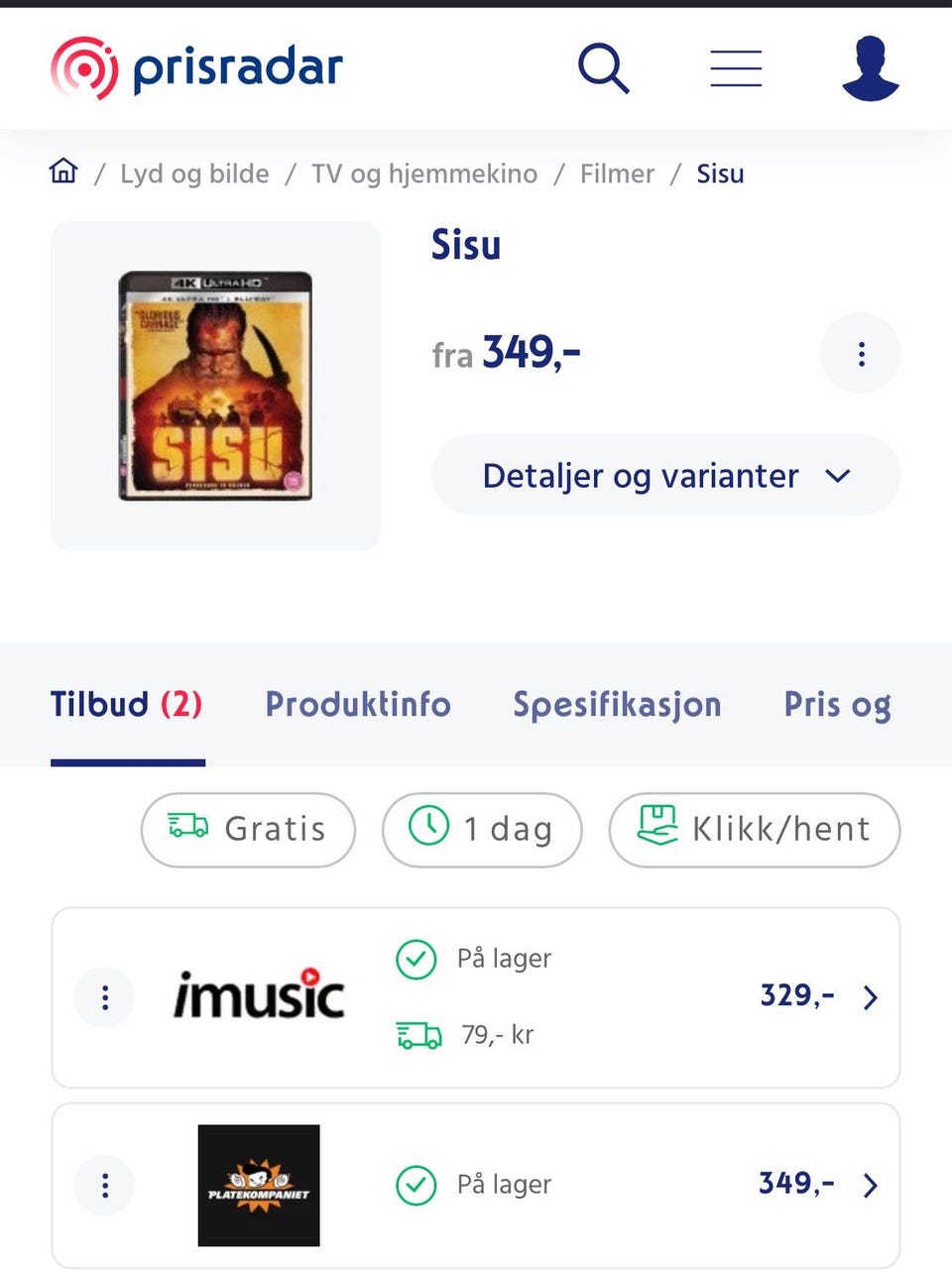Expand Detaljer og varianter dropdown
Image resolution: width=952 pixels, height=1272 pixels.
click(665, 475)
